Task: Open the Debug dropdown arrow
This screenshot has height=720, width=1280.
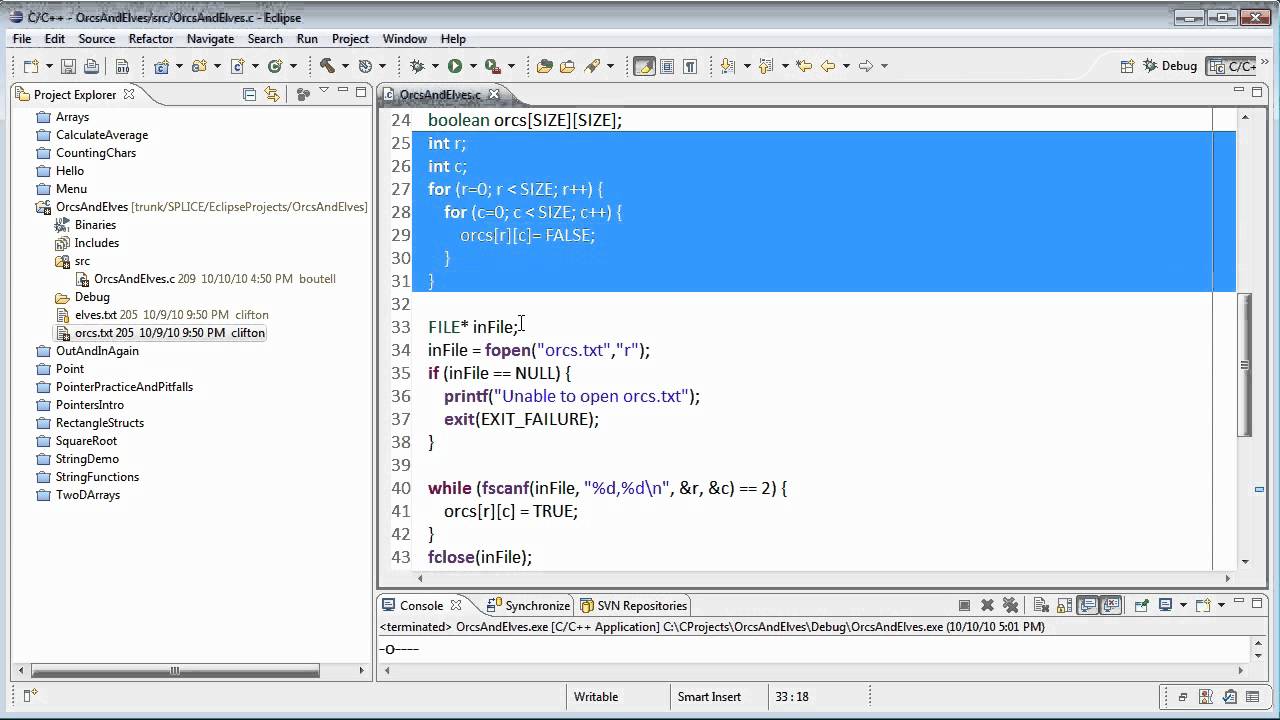Action: pos(435,66)
